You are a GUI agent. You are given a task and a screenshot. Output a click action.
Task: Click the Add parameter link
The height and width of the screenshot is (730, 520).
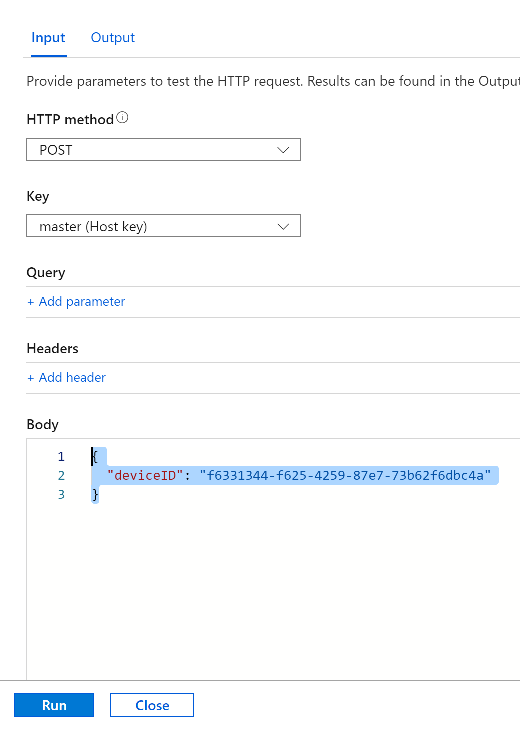[x=76, y=302]
